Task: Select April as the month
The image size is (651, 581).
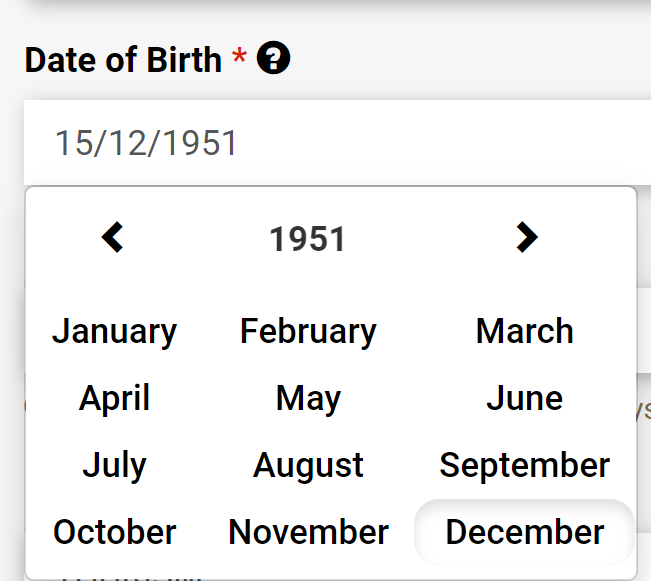Action: 114,398
